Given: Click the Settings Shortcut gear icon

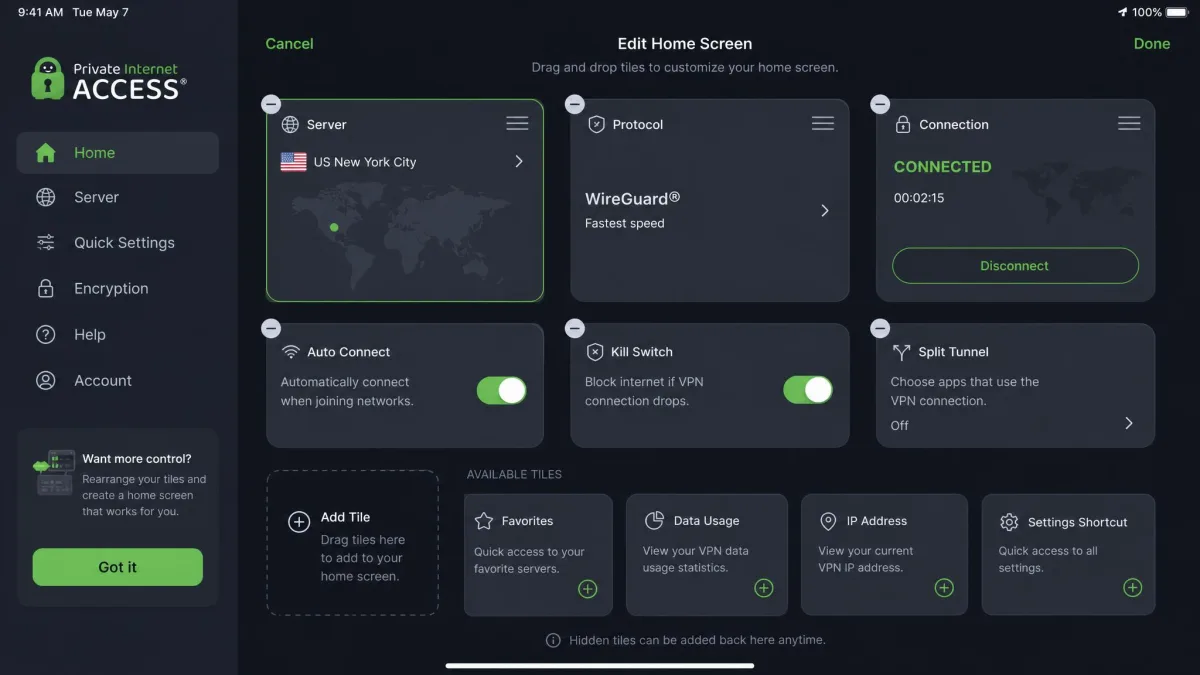Looking at the screenshot, I should (x=1009, y=522).
